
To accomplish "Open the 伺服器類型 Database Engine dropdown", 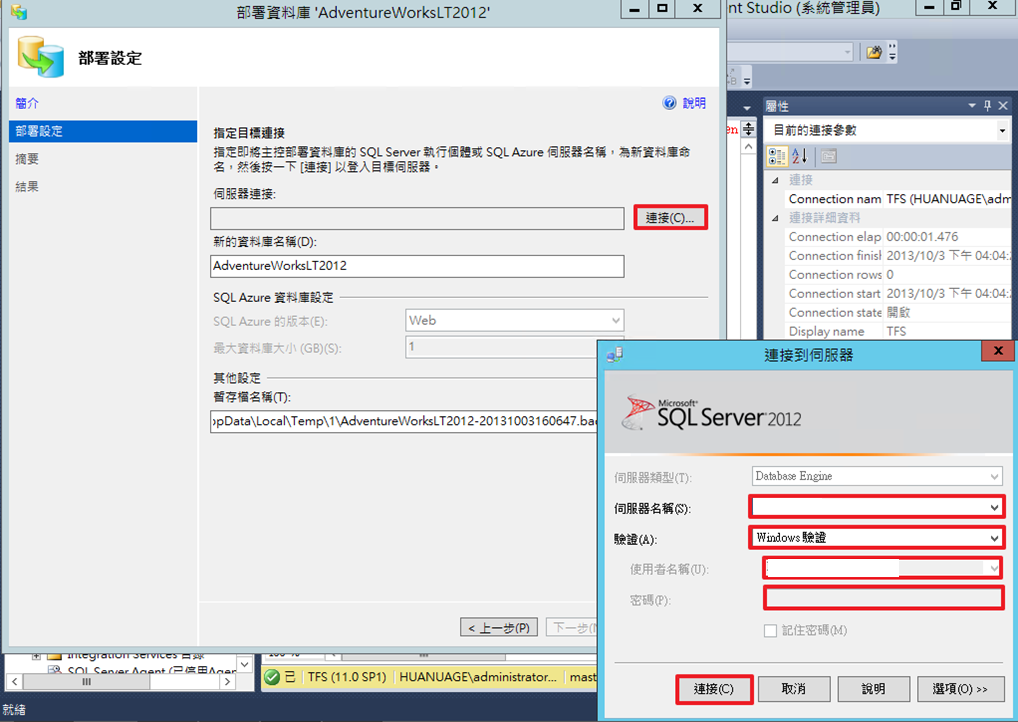I will coord(877,477).
